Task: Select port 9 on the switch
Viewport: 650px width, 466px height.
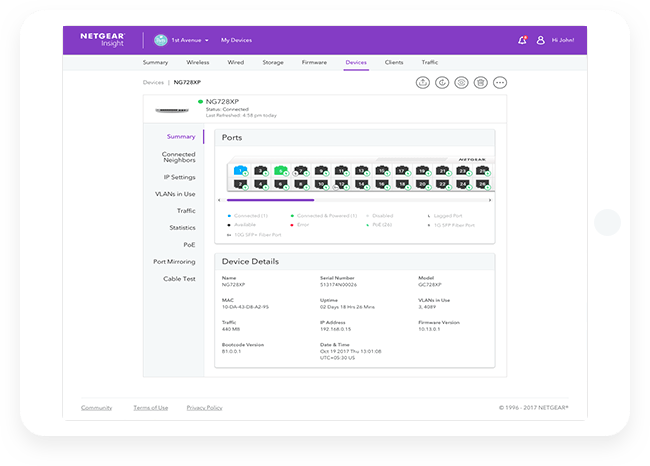Action: point(321,170)
